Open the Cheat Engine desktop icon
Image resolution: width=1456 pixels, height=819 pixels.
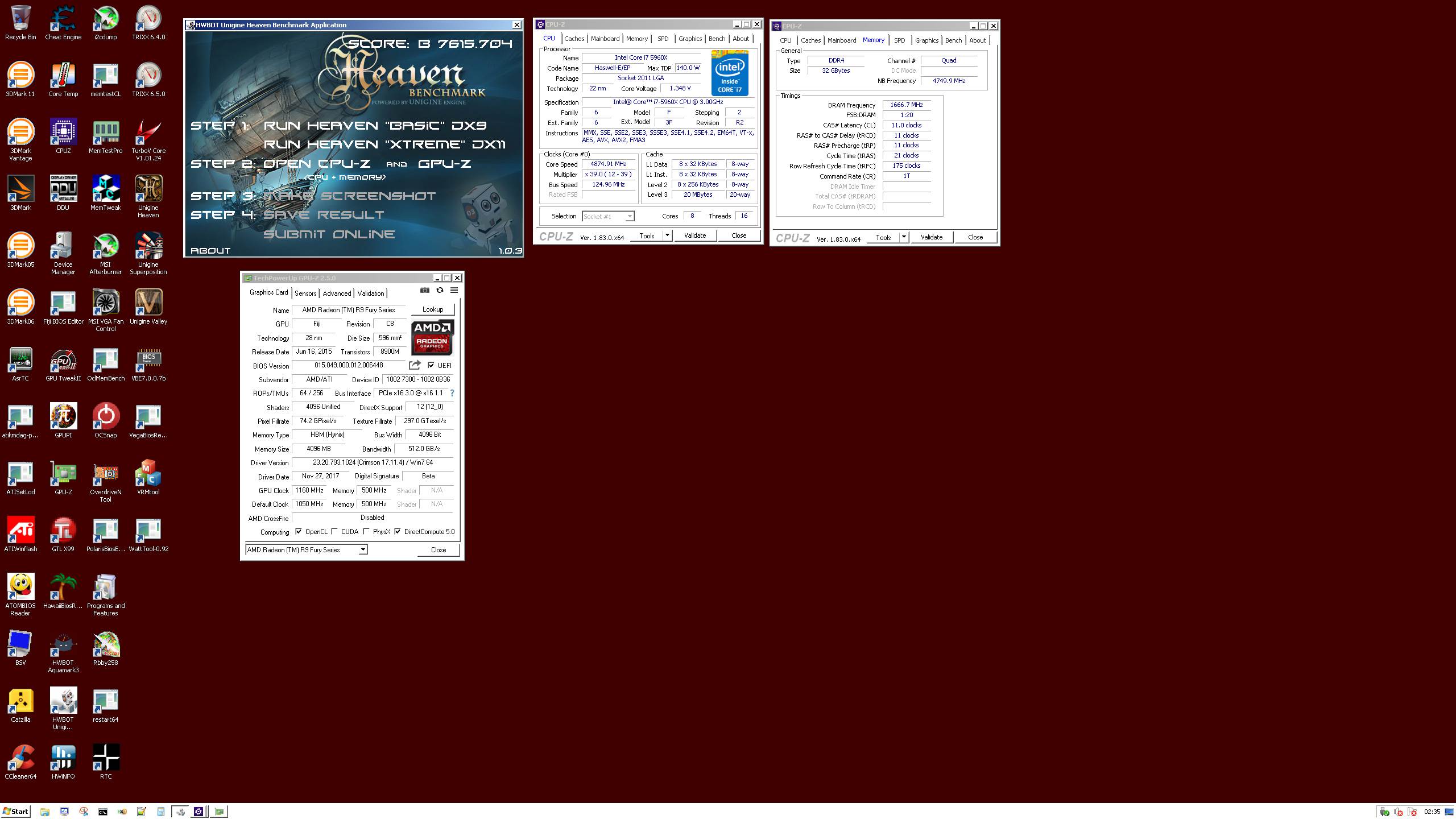(63, 23)
